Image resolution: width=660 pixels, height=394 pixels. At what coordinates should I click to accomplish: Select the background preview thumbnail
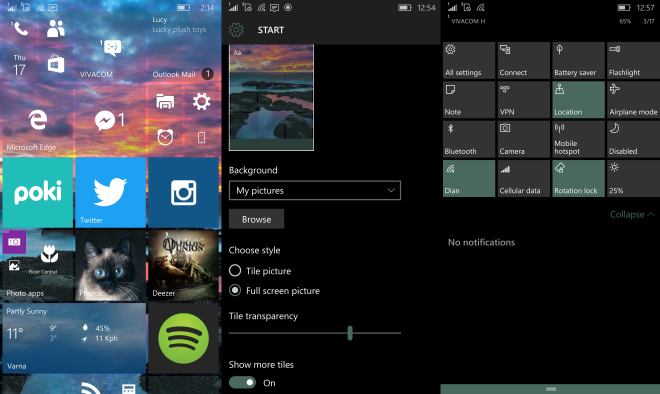point(271,97)
